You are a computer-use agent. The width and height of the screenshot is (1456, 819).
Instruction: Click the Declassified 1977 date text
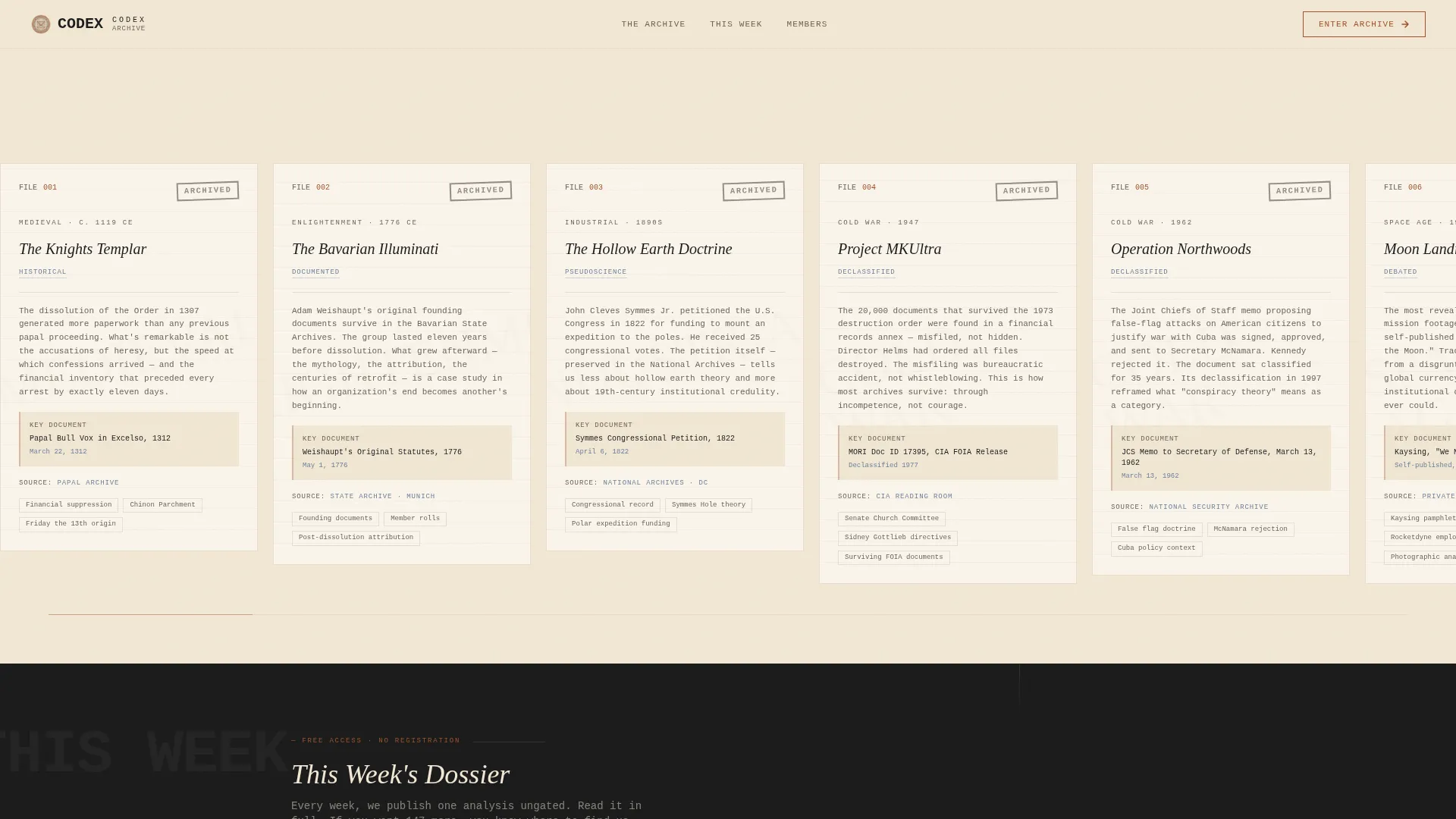(x=883, y=466)
